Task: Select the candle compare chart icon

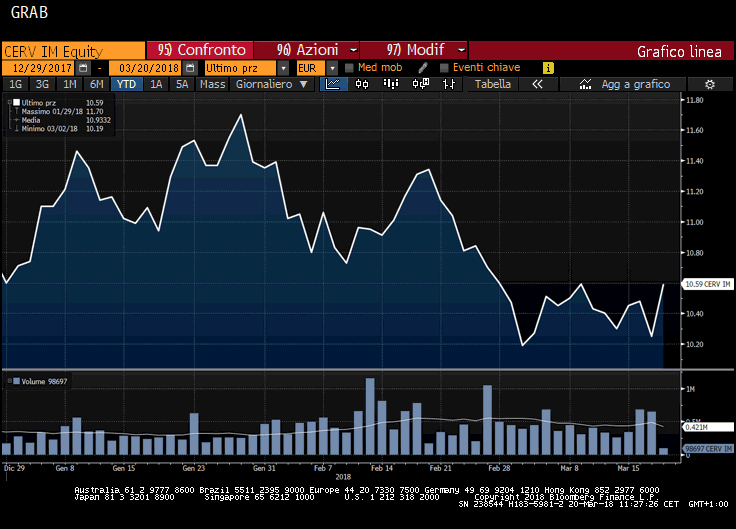Action: pos(420,84)
